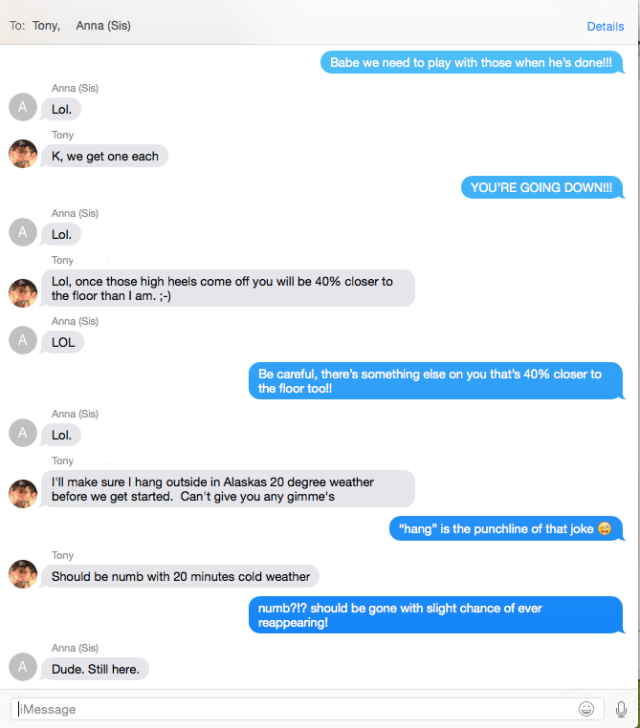Viewport: 640px width, 728px height.
Task: Click Tony's avatar beside "Should be numb" message
Action: click(23, 574)
